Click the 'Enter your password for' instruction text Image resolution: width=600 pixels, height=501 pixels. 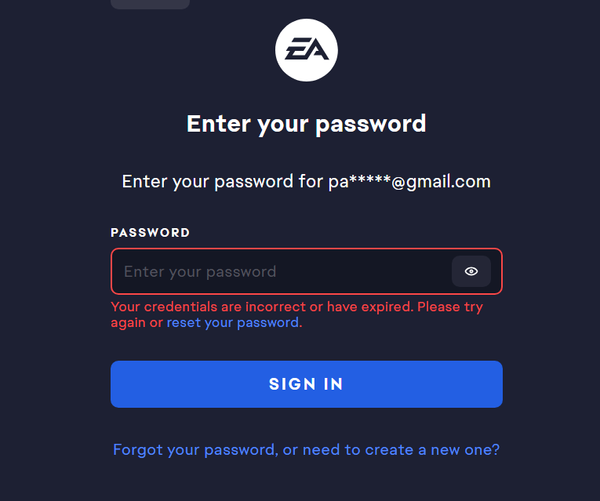(224, 182)
